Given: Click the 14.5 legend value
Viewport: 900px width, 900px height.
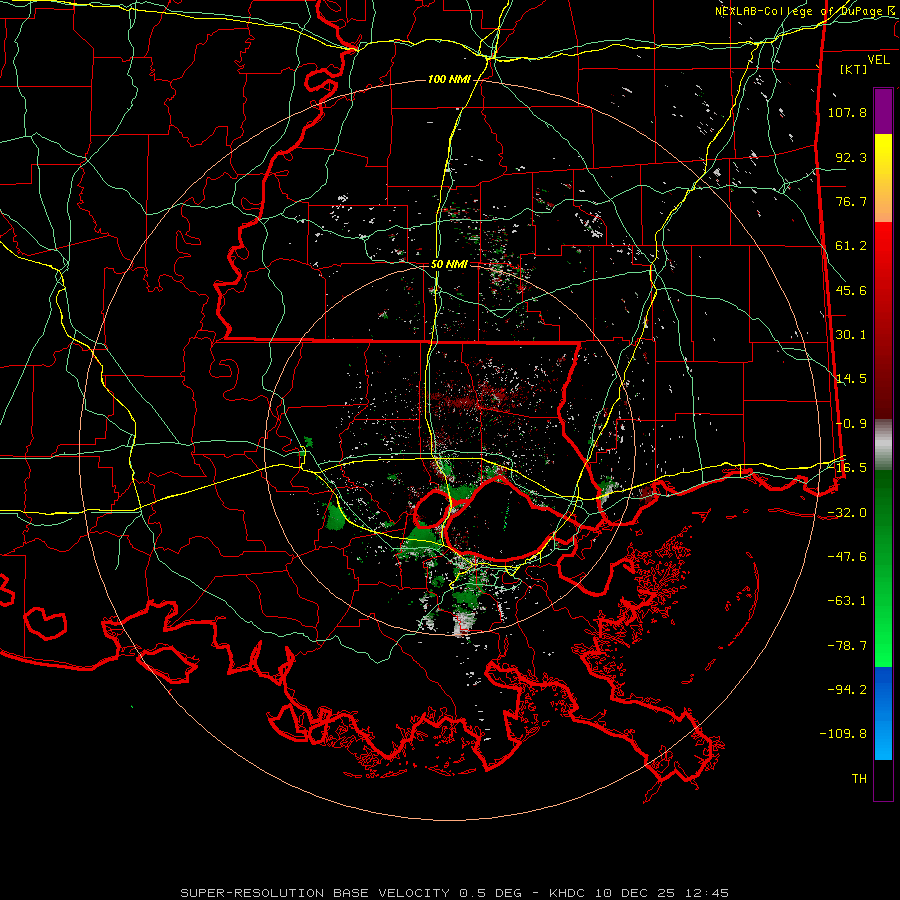Looking at the screenshot, I should 851,379.
